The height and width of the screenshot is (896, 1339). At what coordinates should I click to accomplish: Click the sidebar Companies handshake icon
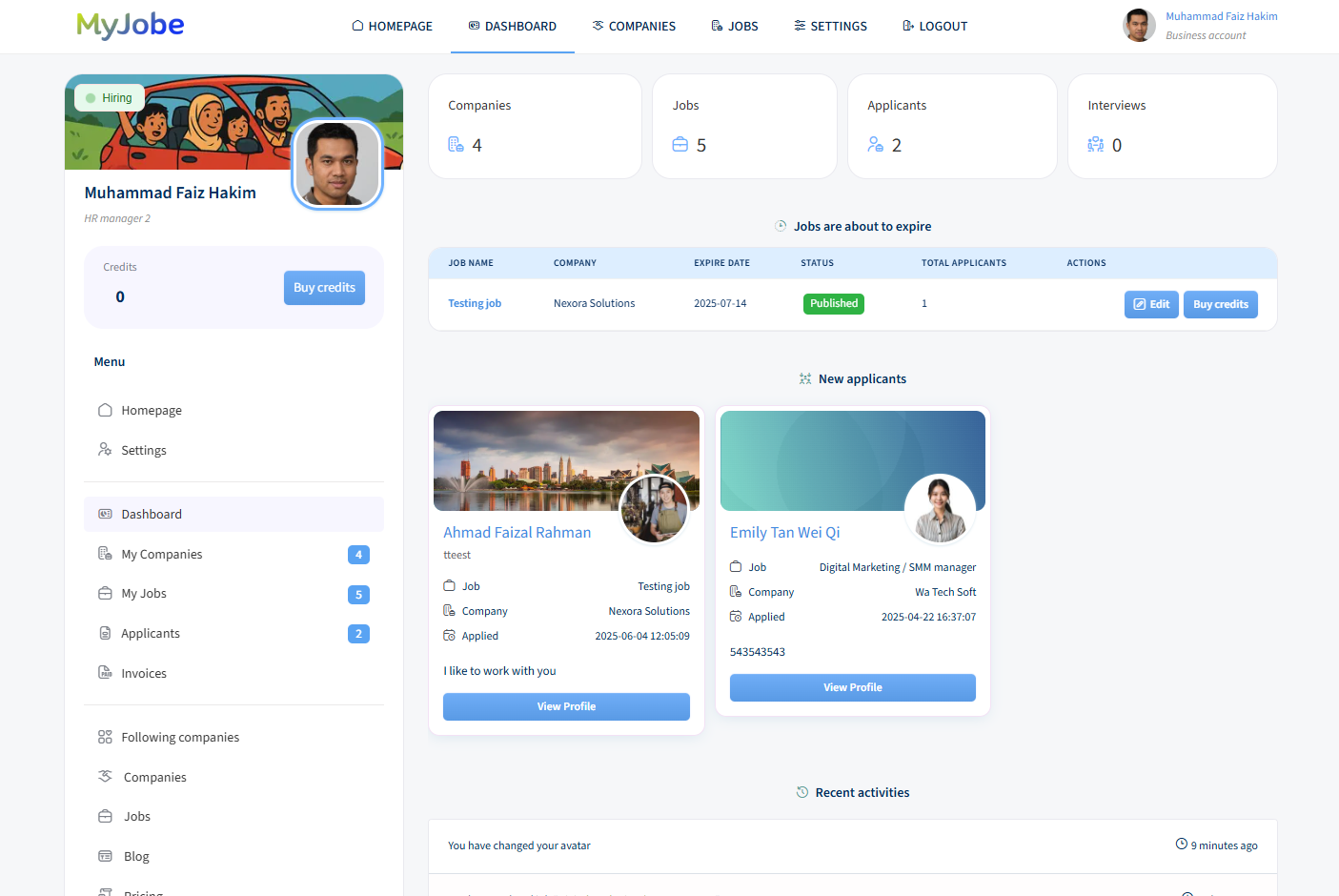105,776
